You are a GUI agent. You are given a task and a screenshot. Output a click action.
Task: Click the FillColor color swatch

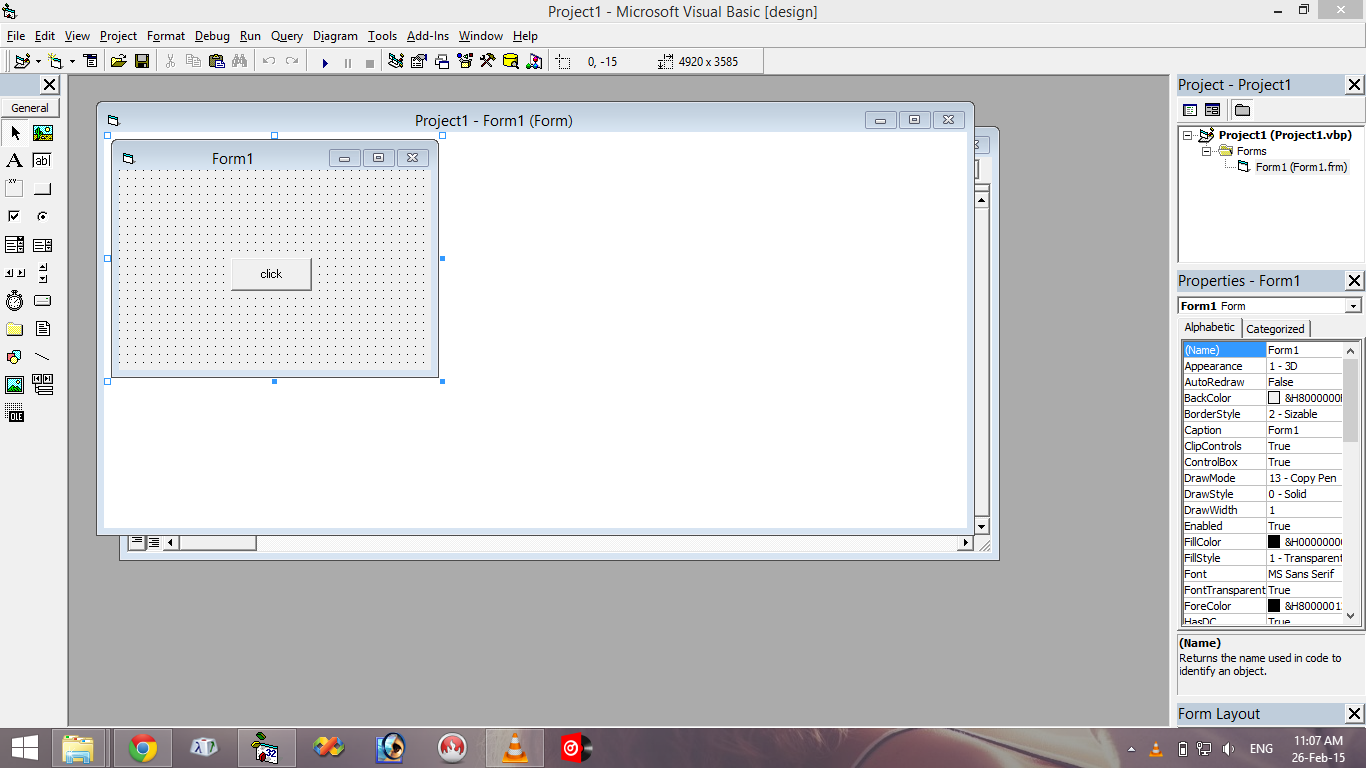[1274, 542]
